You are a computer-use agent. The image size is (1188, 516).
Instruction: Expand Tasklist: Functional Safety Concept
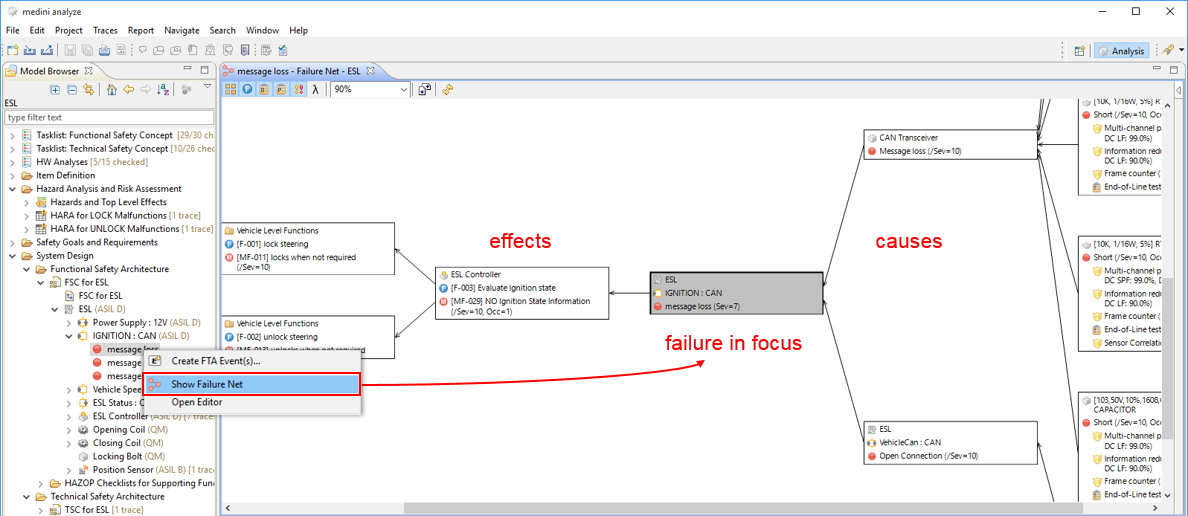11,135
